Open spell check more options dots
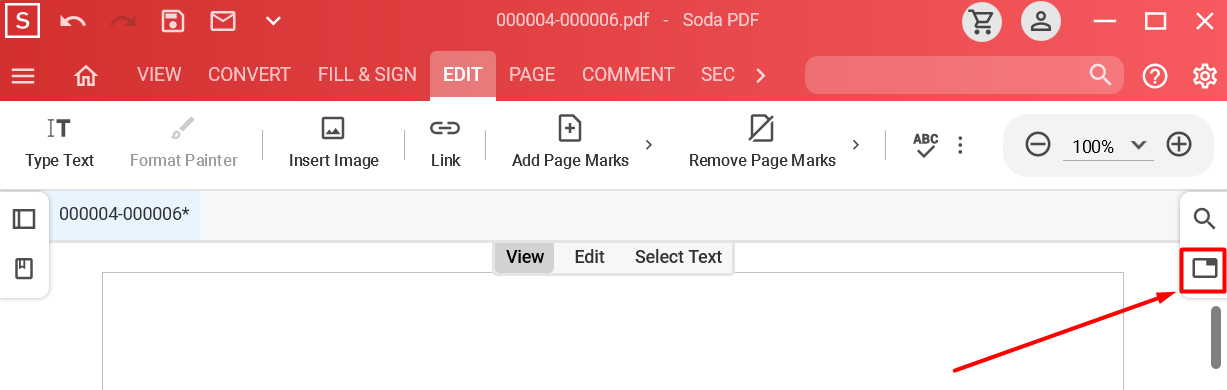 point(960,145)
